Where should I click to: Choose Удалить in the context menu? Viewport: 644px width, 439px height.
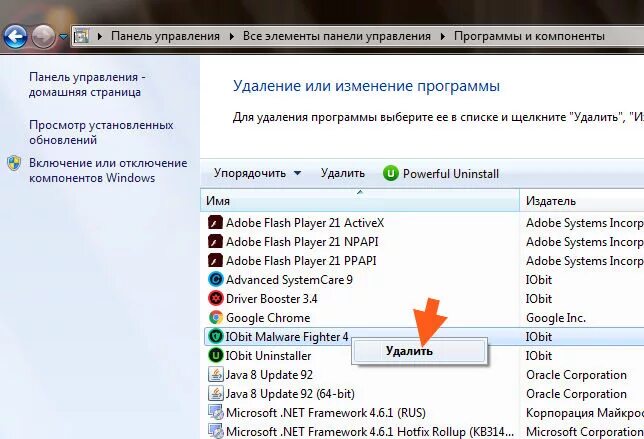pos(420,351)
